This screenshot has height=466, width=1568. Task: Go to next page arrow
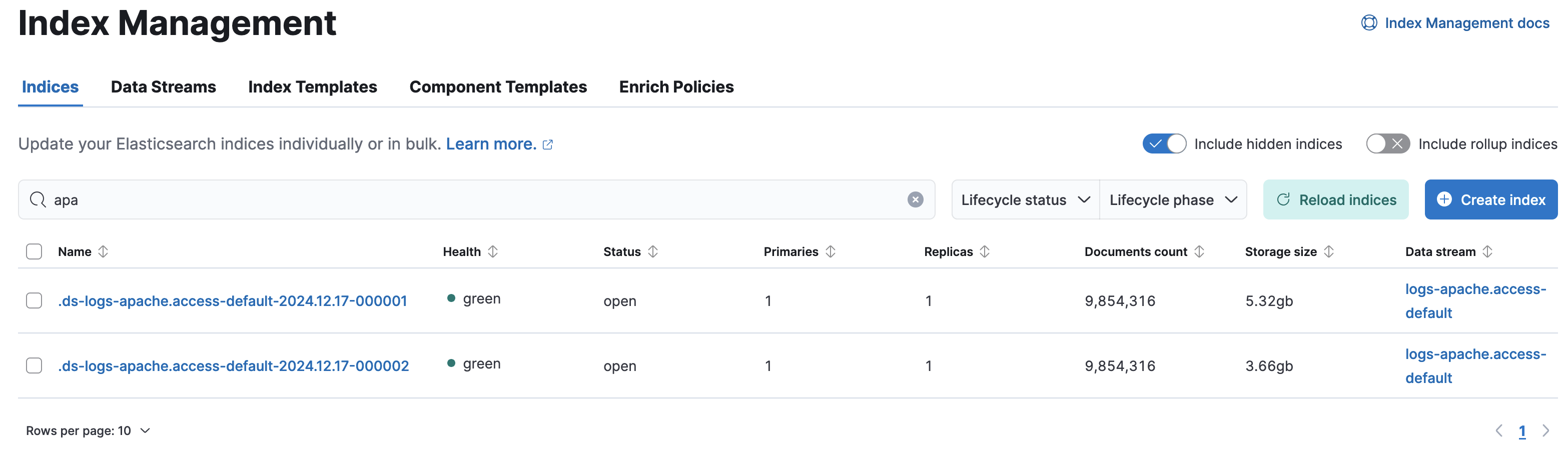[1545, 430]
